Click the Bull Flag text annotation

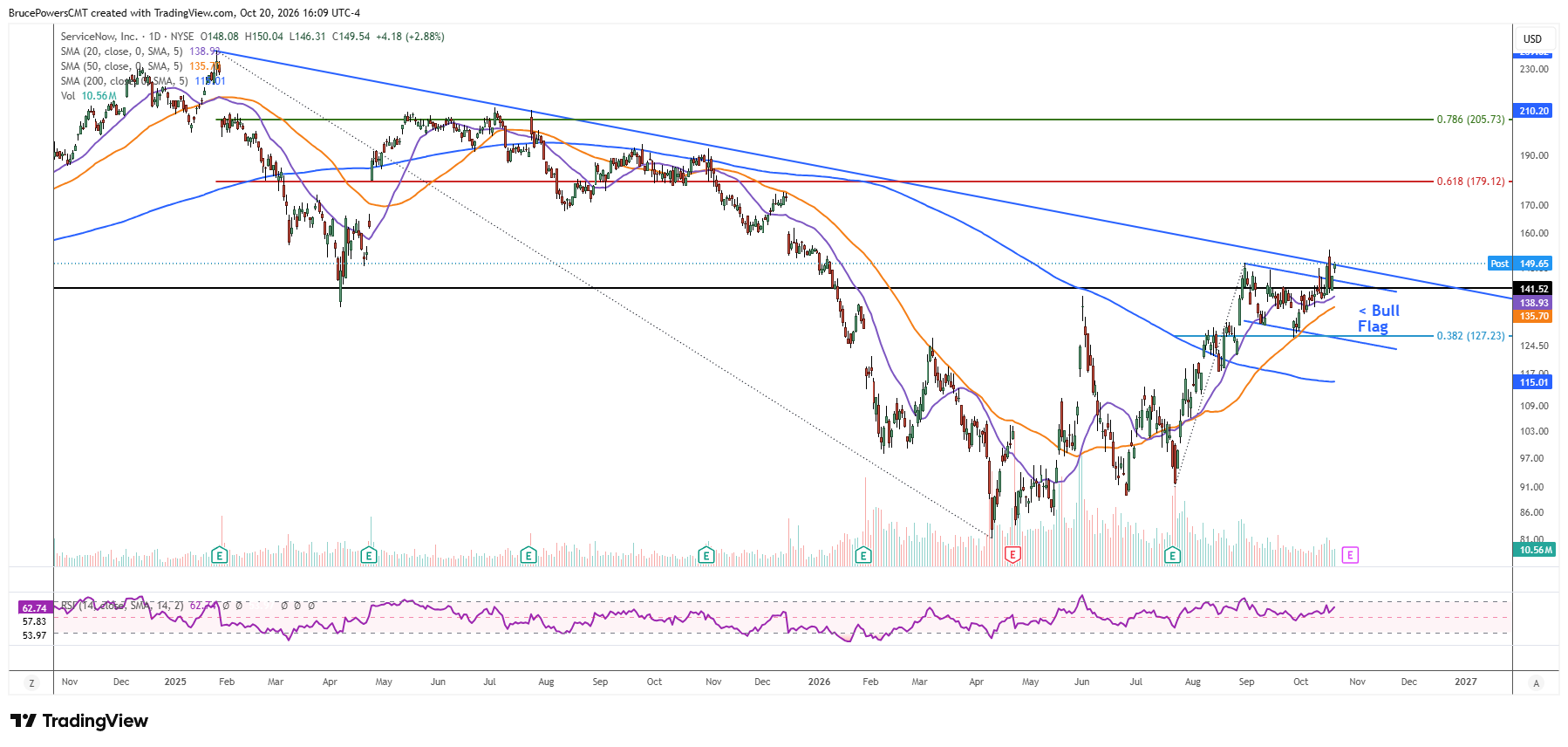(1377, 319)
